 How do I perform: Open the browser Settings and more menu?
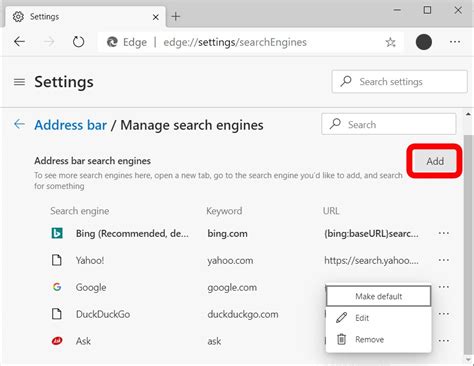click(x=455, y=42)
